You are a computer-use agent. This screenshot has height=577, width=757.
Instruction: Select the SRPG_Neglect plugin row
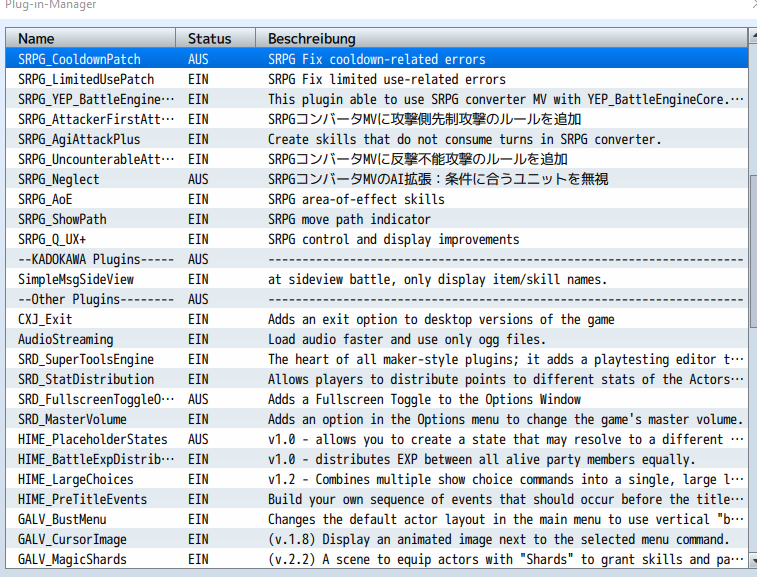(377, 179)
